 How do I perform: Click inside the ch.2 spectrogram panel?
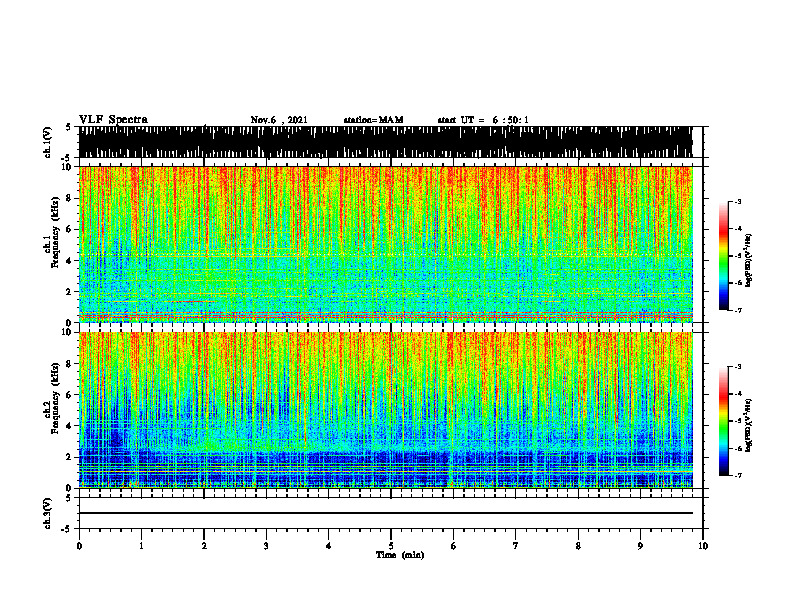tap(385, 410)
